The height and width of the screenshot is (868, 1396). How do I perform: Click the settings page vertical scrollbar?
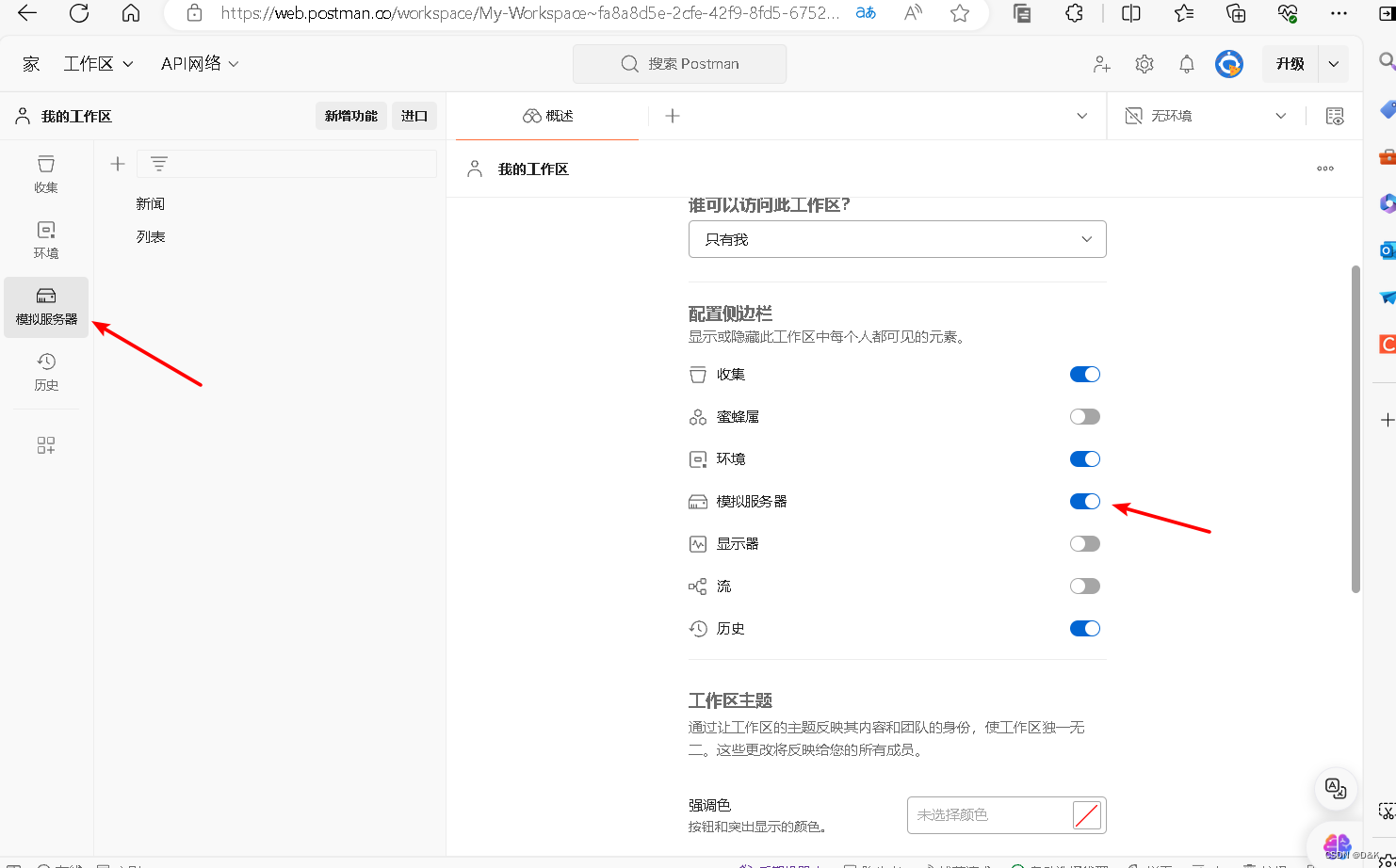point(1355,428)
